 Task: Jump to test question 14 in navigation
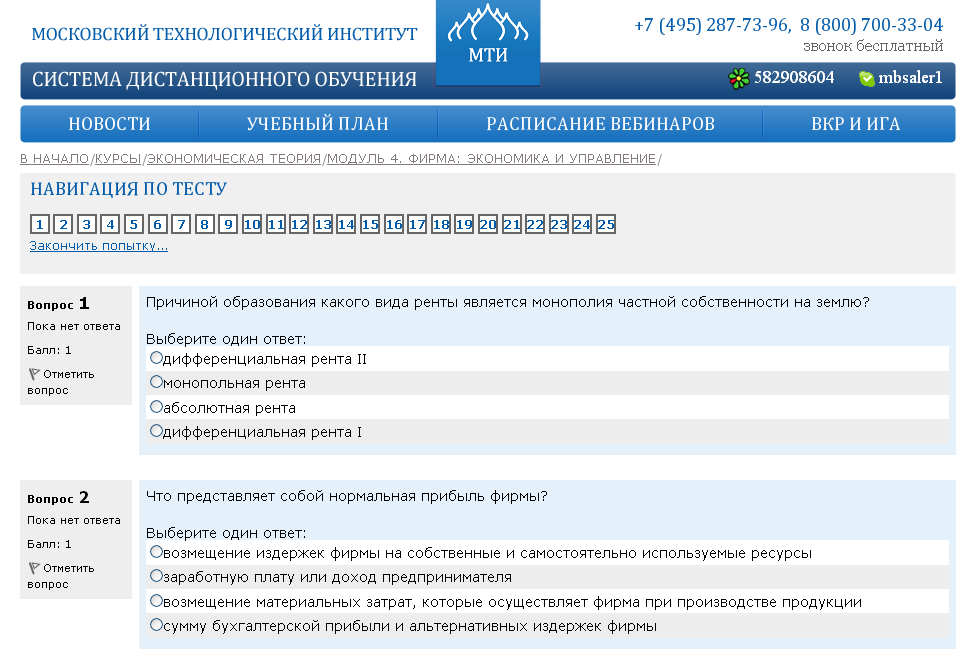(346, 224)
